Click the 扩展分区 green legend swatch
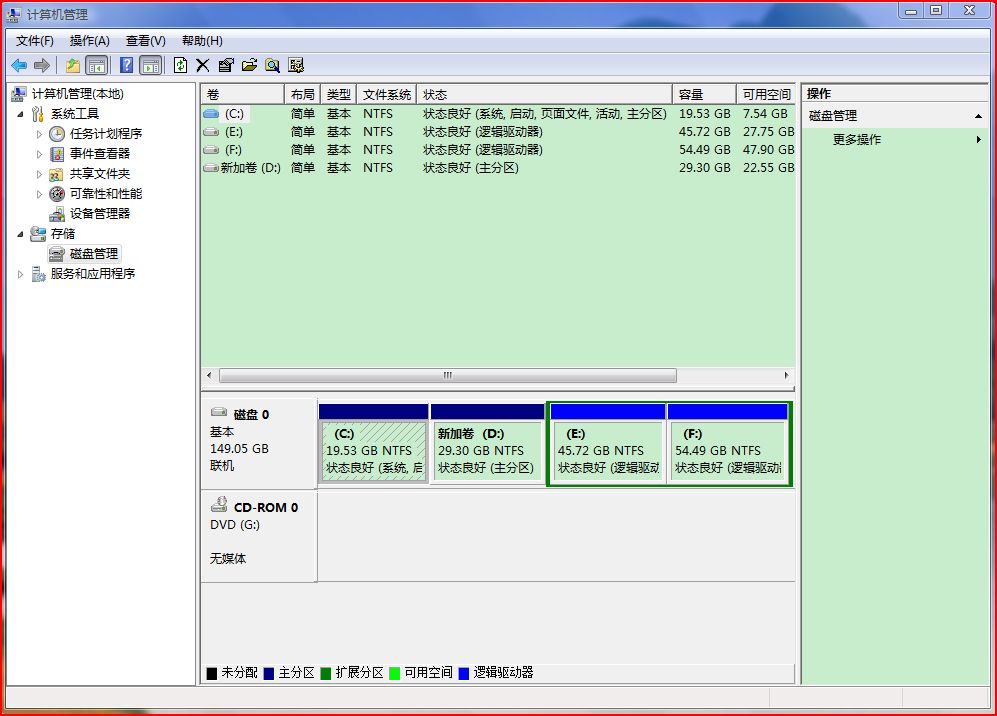The height and width of the screenshot is (716, 997). [x=326, y=673]
